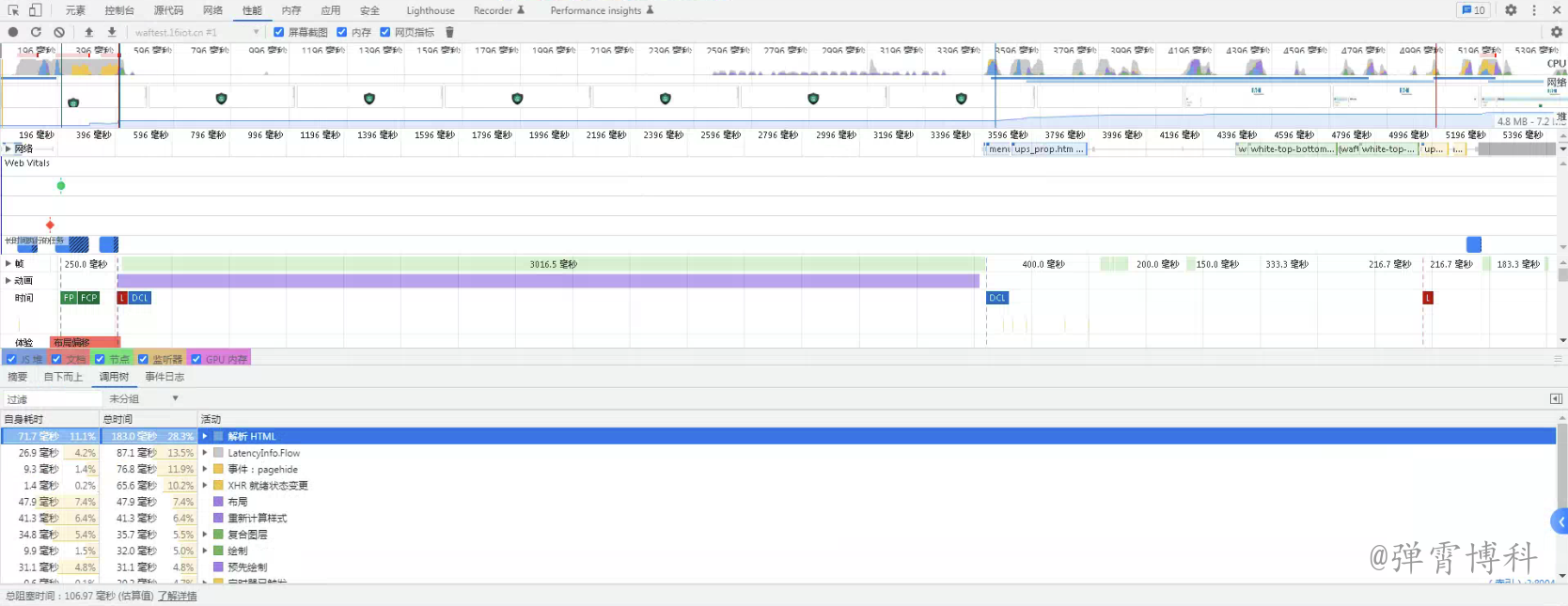The height and width of the screenshot is (606, 1568).
Task: Open the waftest.16iot.cn #1 profile dropdown
Action: pyautogui.click(x=196, y=32)
